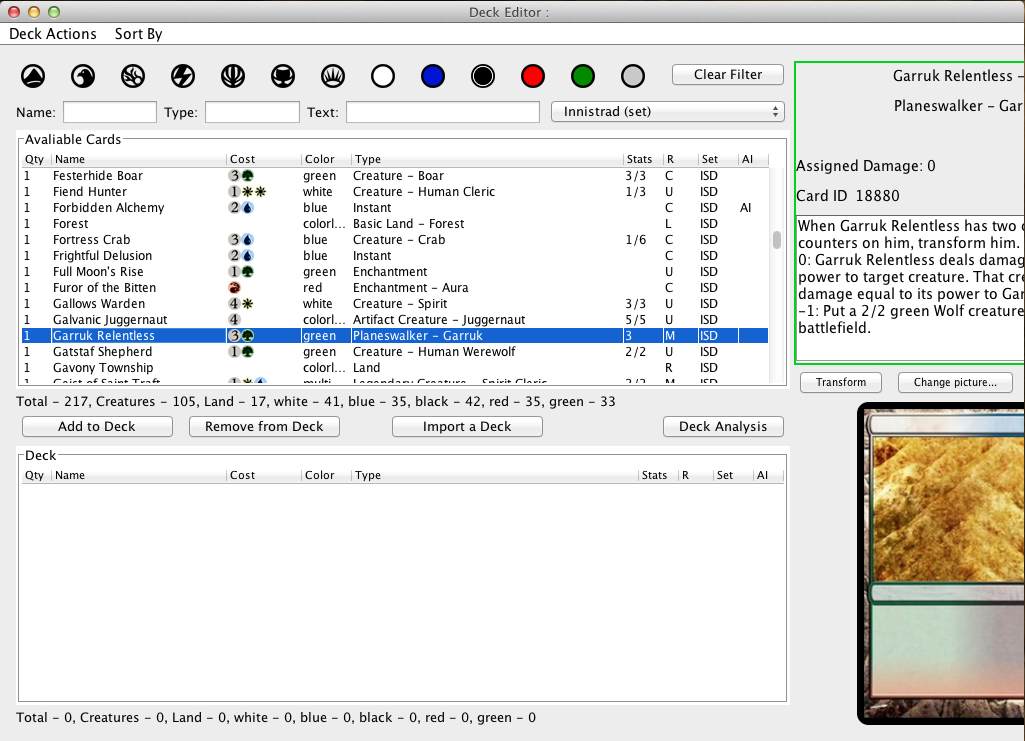The image size is (1025, 741).
Task: Click the sunburst-shaped type filter icon
Action: [x=333, y=76]
